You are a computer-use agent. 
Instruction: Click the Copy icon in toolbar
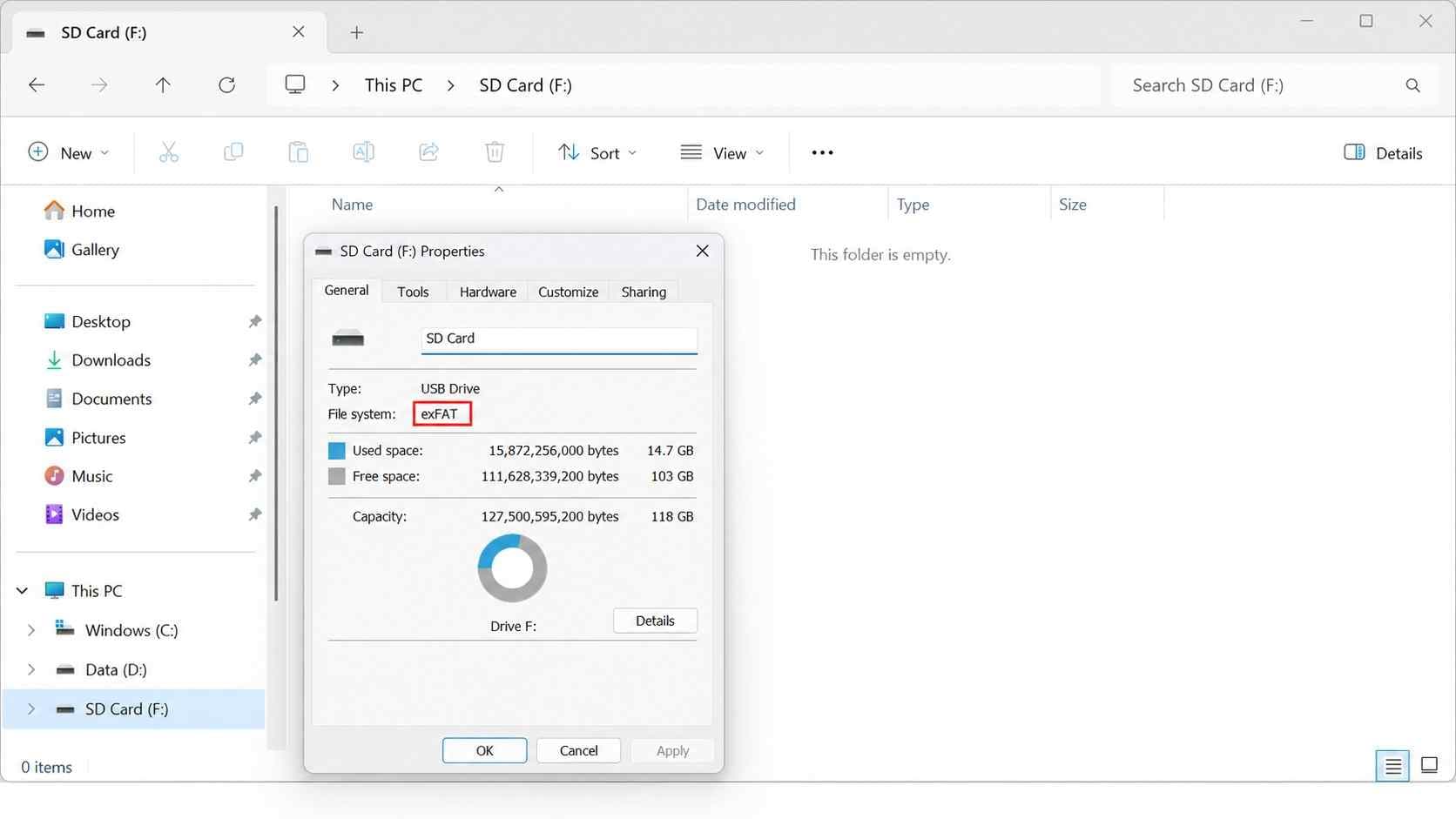click(x=233, y=152)
